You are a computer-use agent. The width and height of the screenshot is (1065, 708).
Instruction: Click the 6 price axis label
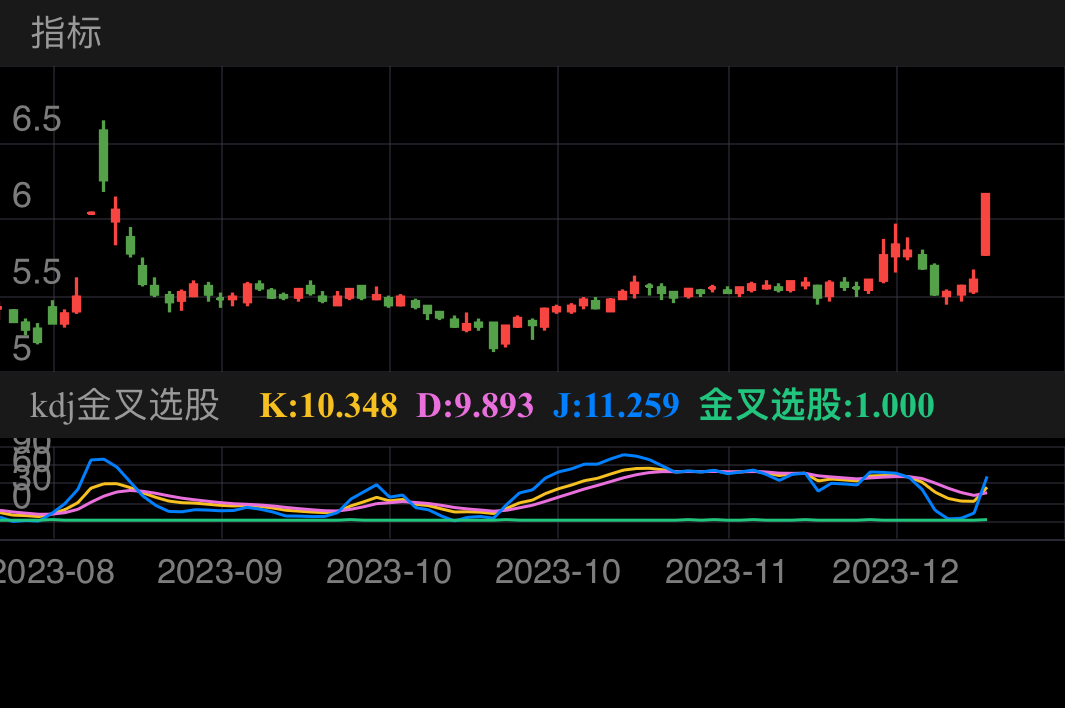point(22,196)
